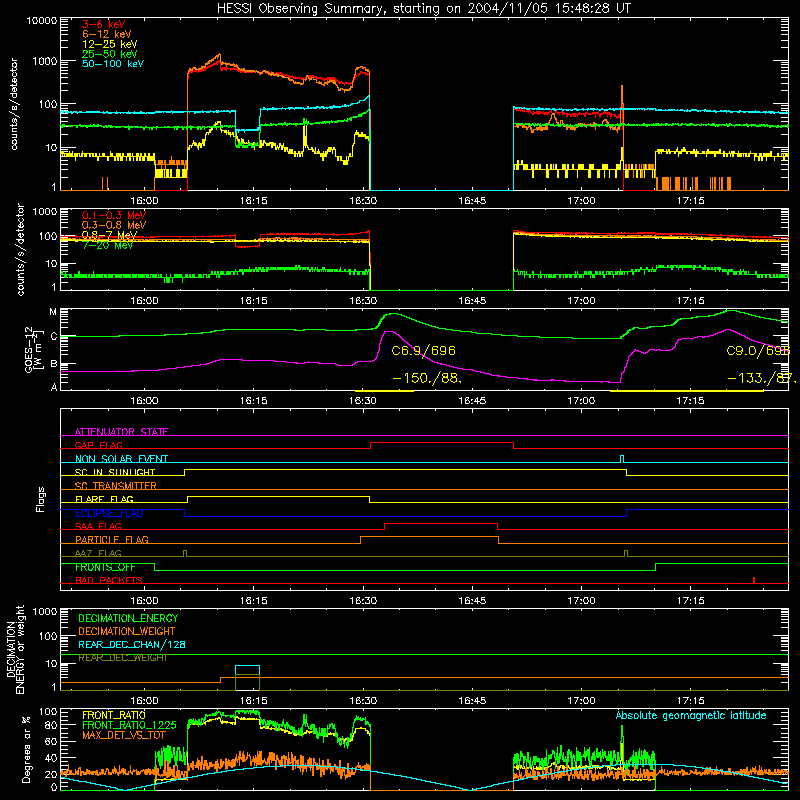Click the 16:15 tick label under GOES panel
The image size is (800, 800).
254,401
